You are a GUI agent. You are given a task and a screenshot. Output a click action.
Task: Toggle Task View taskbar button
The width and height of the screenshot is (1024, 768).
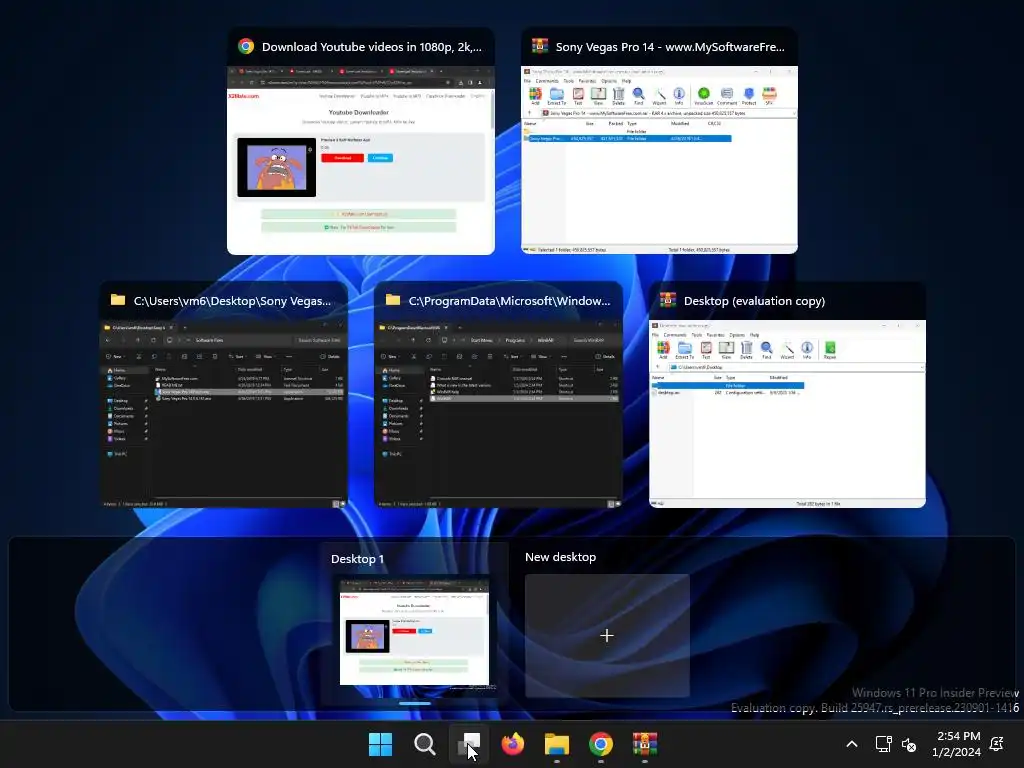(x=468, y=744)
